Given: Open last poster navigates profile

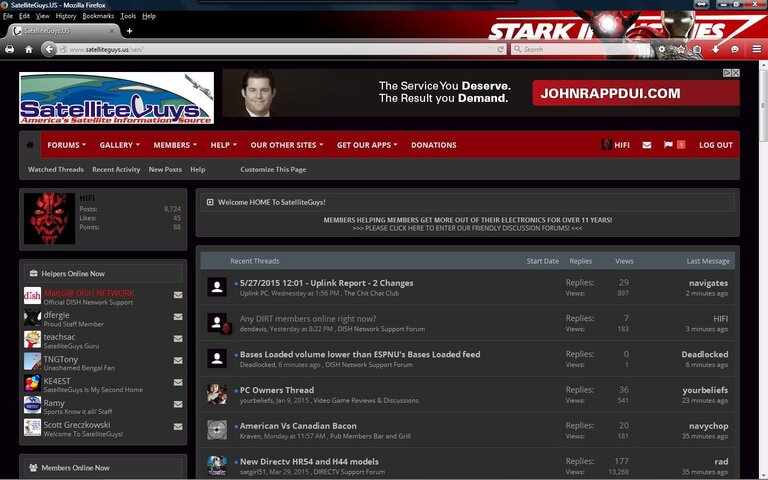Looking at the screenshot, I should [x=708, y=283].
